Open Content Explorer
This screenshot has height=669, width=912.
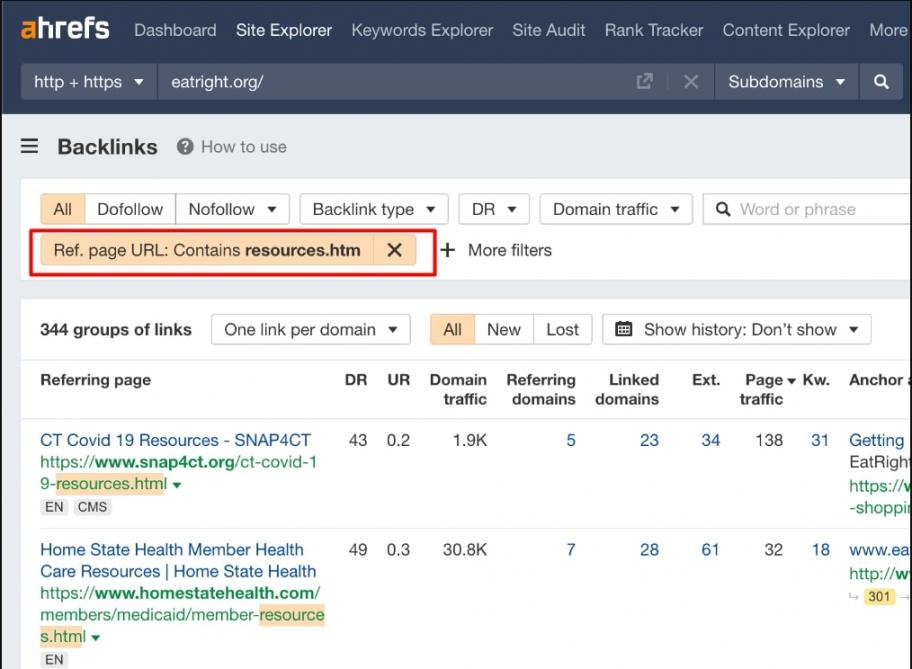click(x=786, y=30)
